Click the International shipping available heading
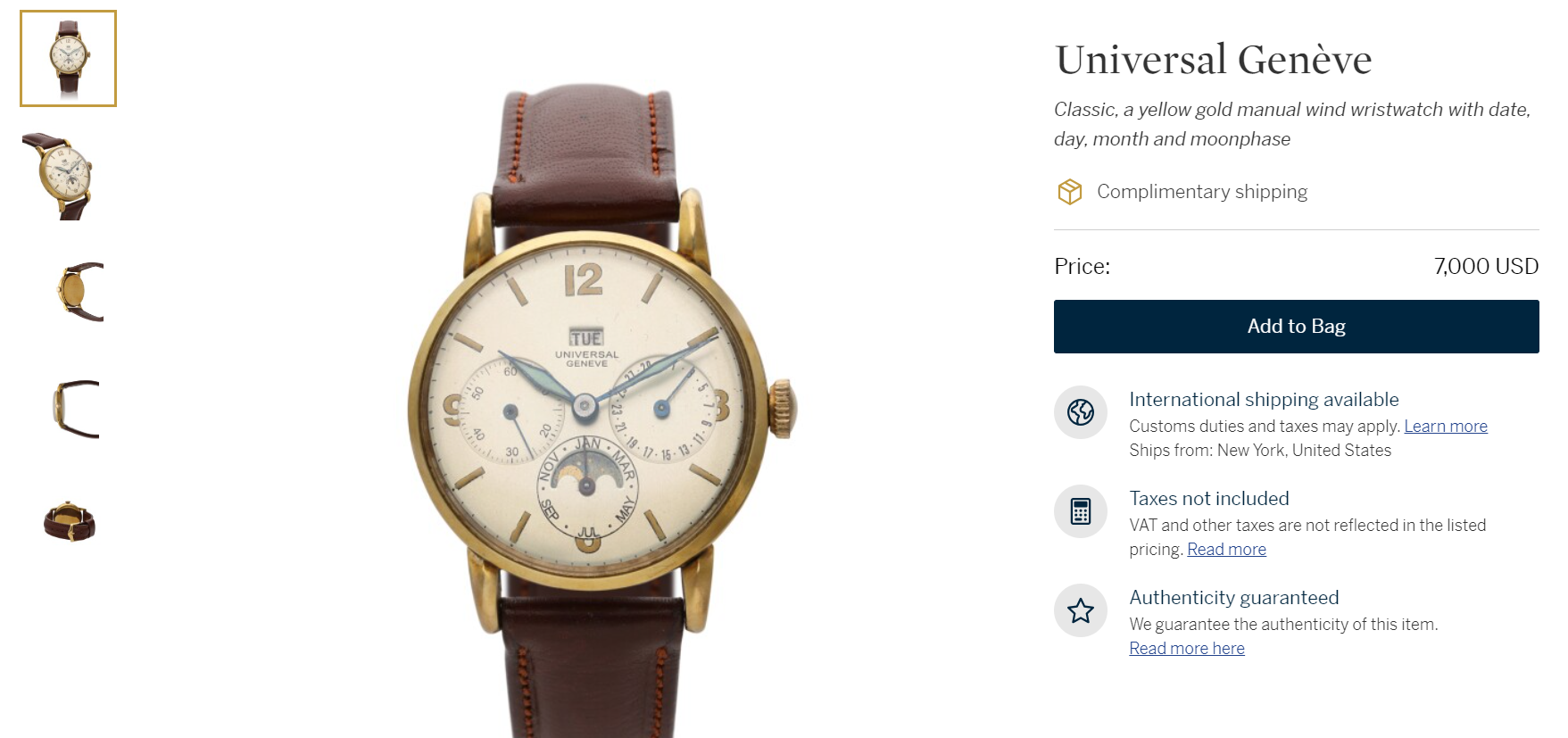This screenshot has height=738, width=1568. pyautogui.click(x=1264, y=400)
